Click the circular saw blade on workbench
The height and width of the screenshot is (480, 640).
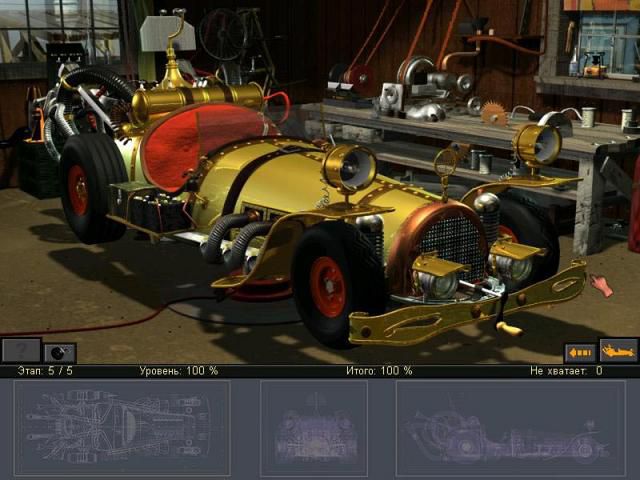point(494,114)
